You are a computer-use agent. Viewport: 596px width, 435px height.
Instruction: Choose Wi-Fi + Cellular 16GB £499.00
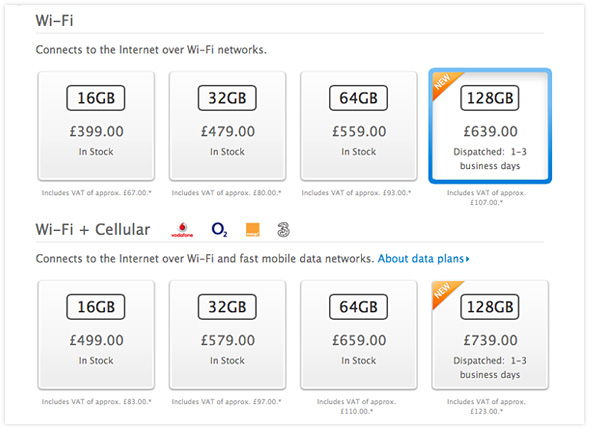click(x=96, y=335)
